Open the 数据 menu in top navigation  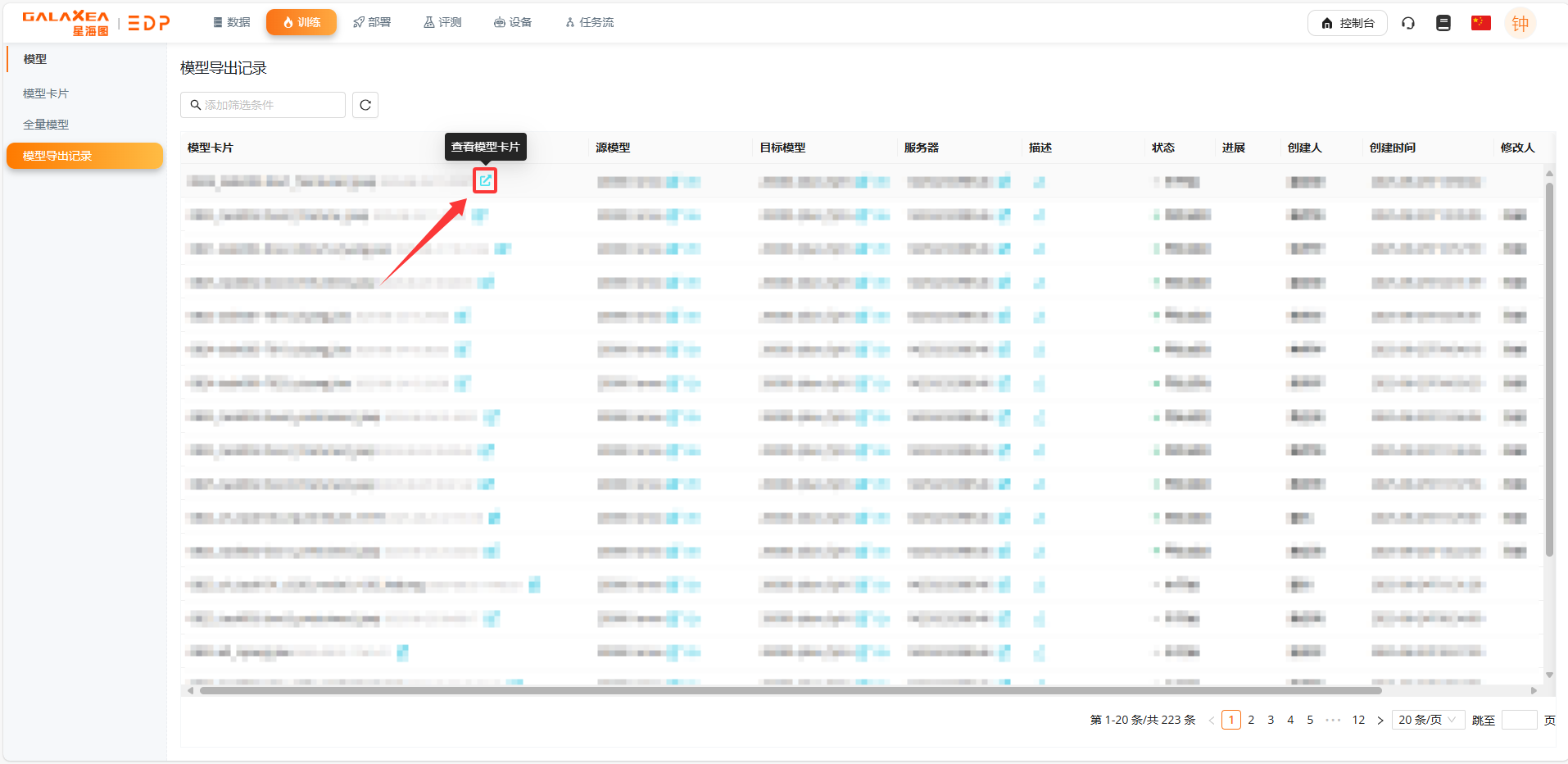coord(231,22)
